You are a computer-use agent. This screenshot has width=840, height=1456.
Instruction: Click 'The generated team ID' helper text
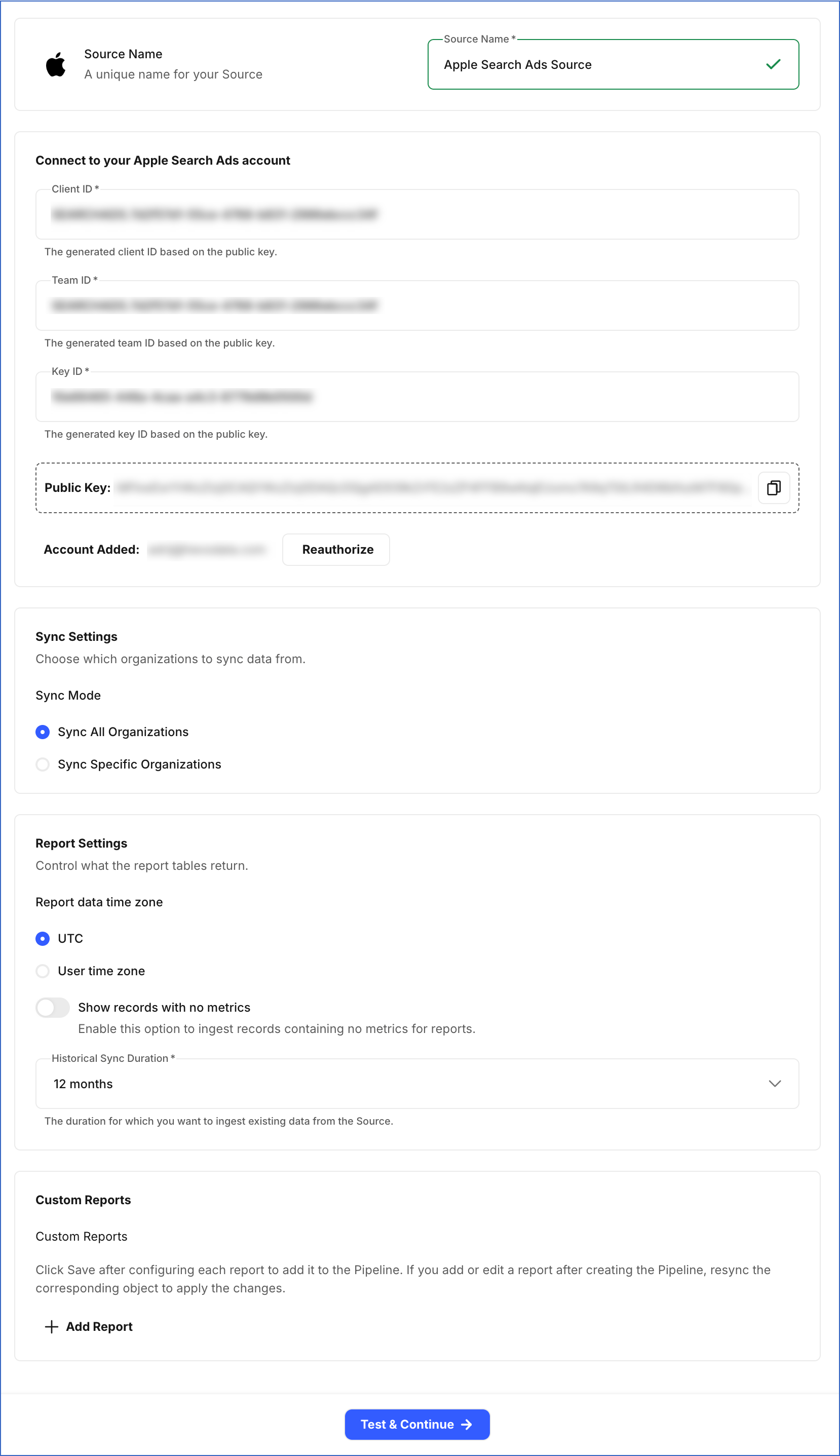coord(160,343)
